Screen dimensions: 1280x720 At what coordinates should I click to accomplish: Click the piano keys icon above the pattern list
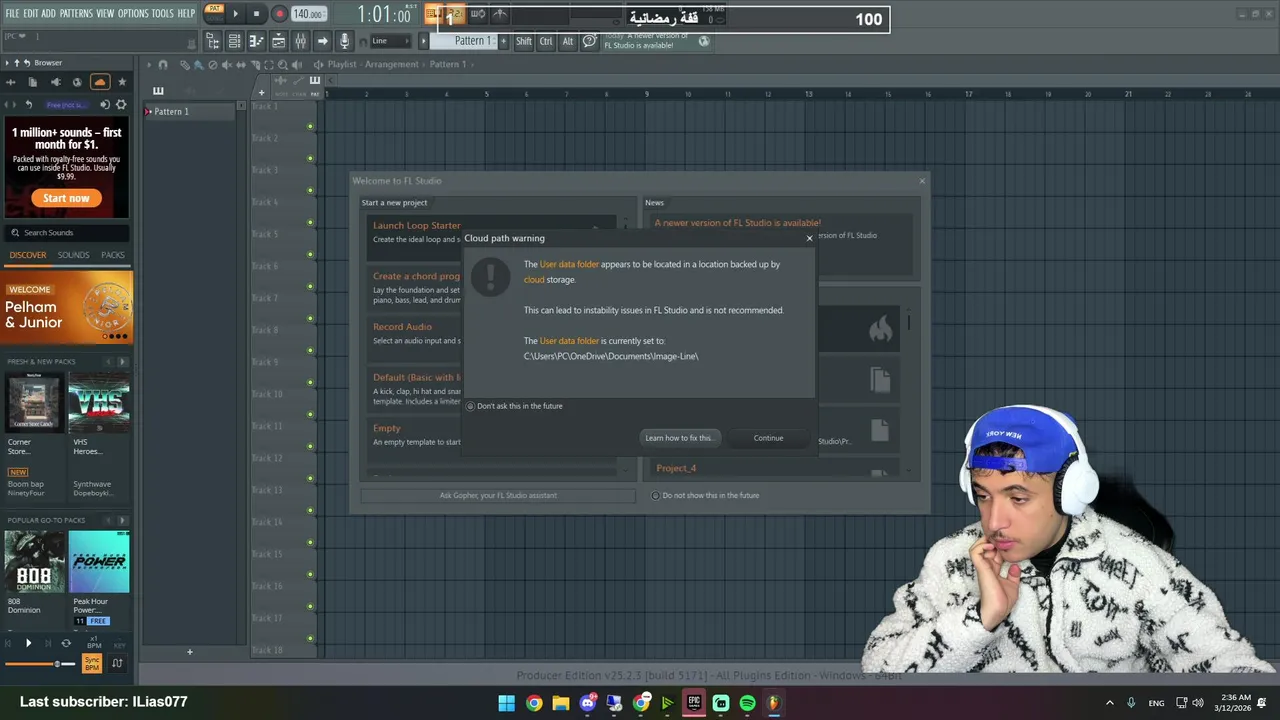click(x=158, y=90)
